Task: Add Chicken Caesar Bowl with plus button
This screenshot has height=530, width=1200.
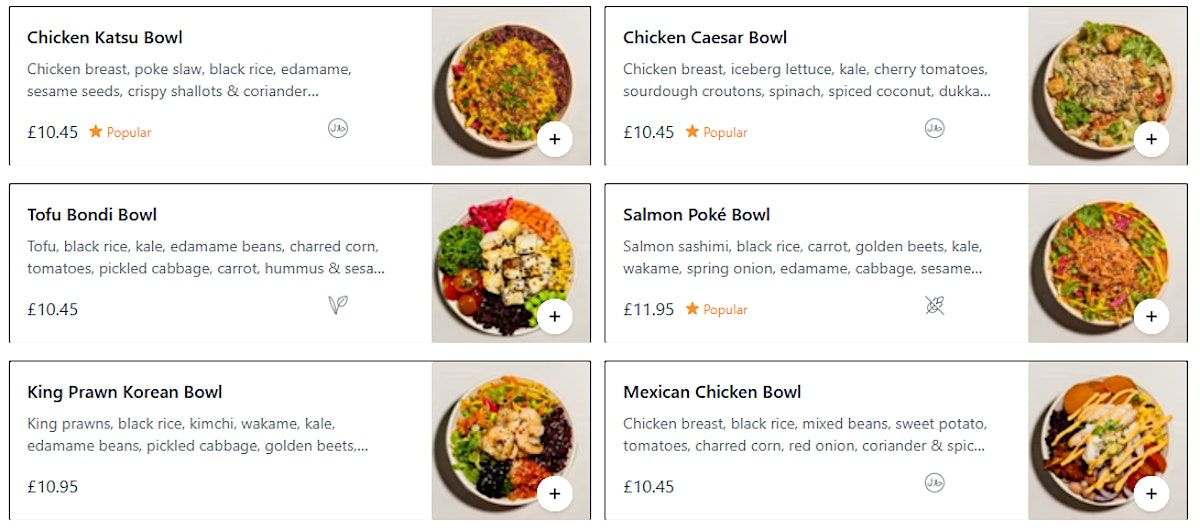Action: tap(1151, 139)
